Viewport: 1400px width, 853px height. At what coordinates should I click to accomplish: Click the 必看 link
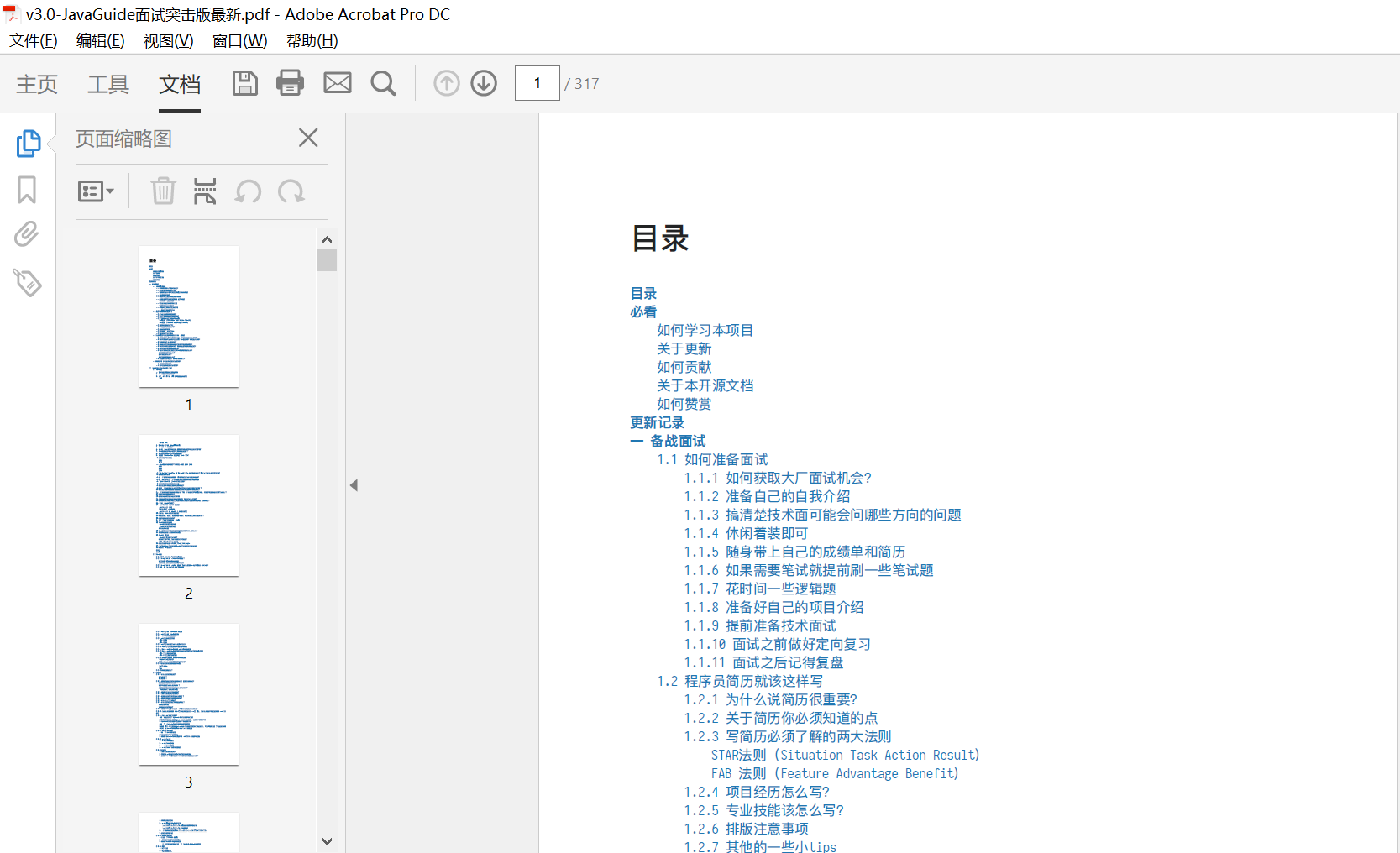point(644,311)
